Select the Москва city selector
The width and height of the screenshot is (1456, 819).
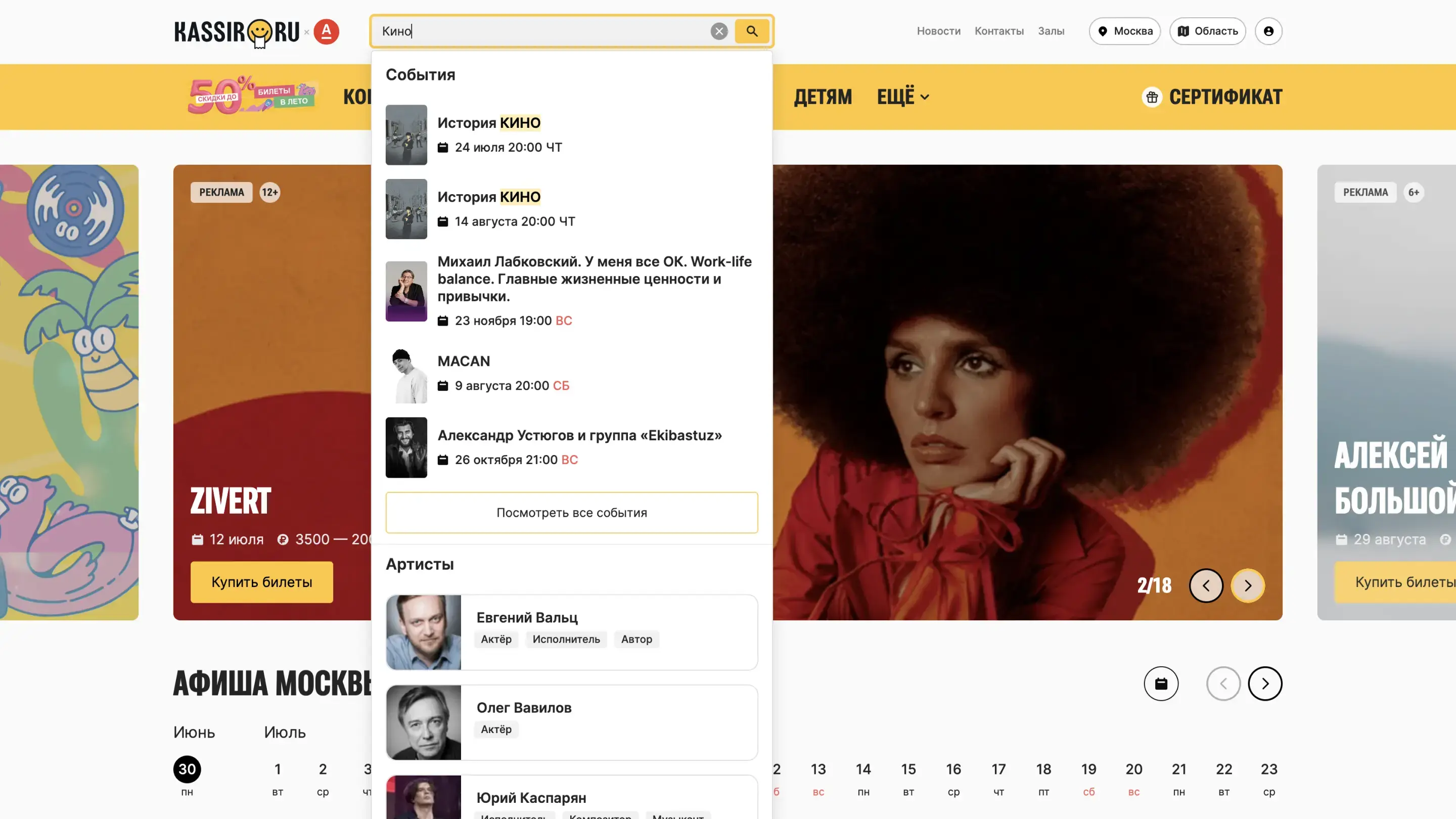click(1125, 31)
